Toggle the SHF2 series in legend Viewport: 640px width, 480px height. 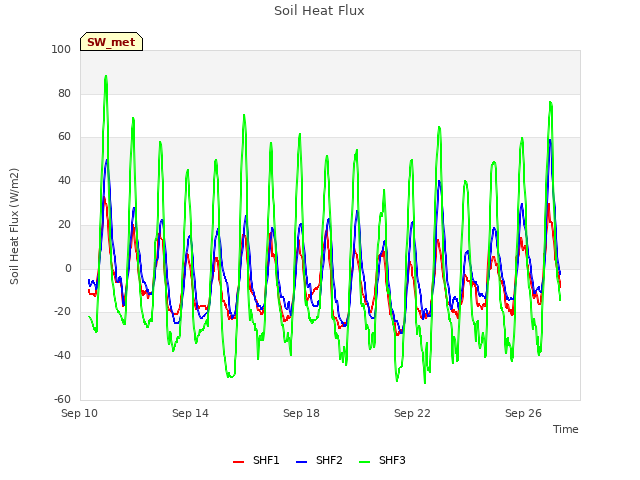tap(319, 460)
